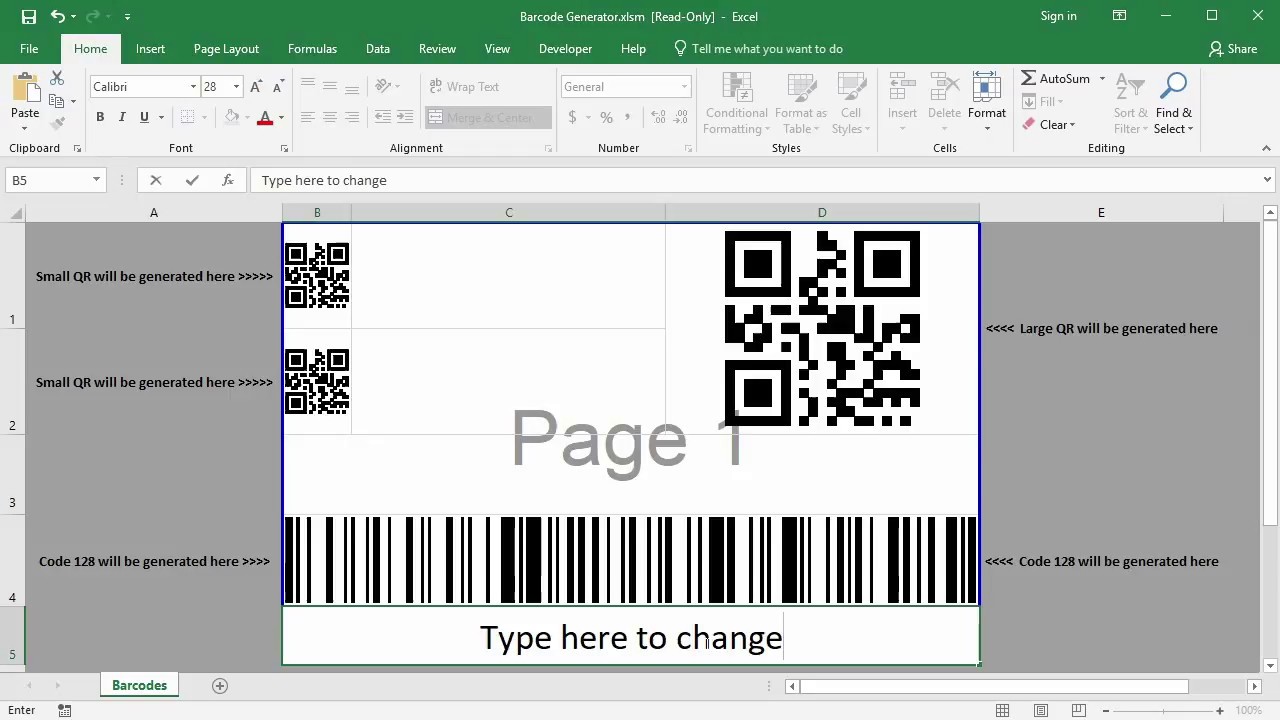Select the Barcodes sheet tab
Image resolution: width=1280 pixels, height=720 pixels.
139,685
